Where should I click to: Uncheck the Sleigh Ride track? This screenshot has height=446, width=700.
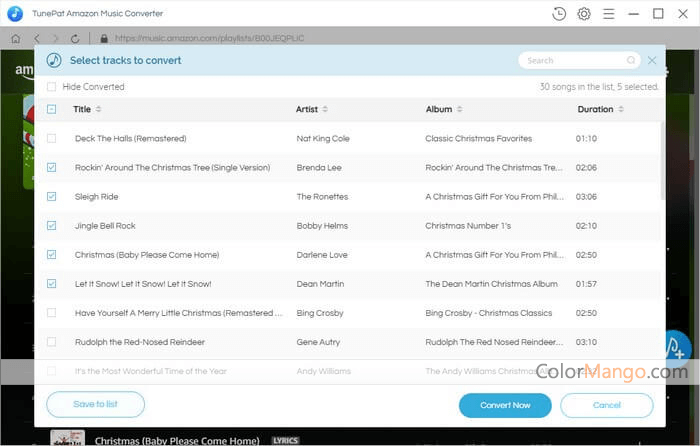(x=52, y=197)
